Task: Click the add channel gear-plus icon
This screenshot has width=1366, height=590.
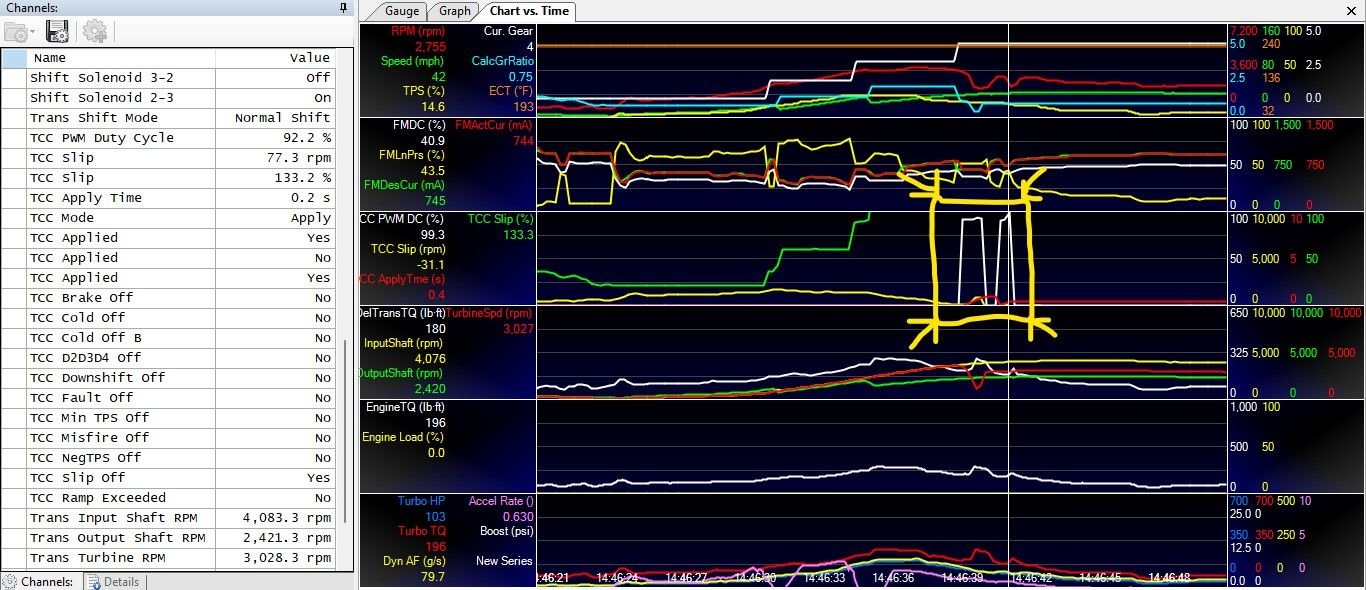Action: point(95,31)
